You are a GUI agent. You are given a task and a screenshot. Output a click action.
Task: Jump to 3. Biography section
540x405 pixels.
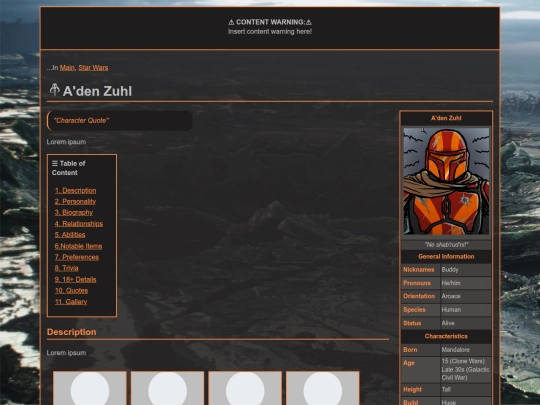tap(74, 212)
